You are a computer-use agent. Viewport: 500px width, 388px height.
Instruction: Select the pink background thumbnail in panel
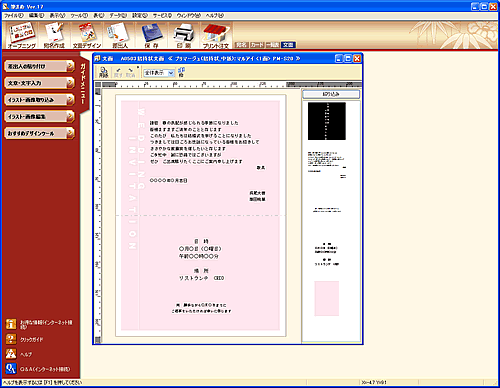(x=327, y=298)
